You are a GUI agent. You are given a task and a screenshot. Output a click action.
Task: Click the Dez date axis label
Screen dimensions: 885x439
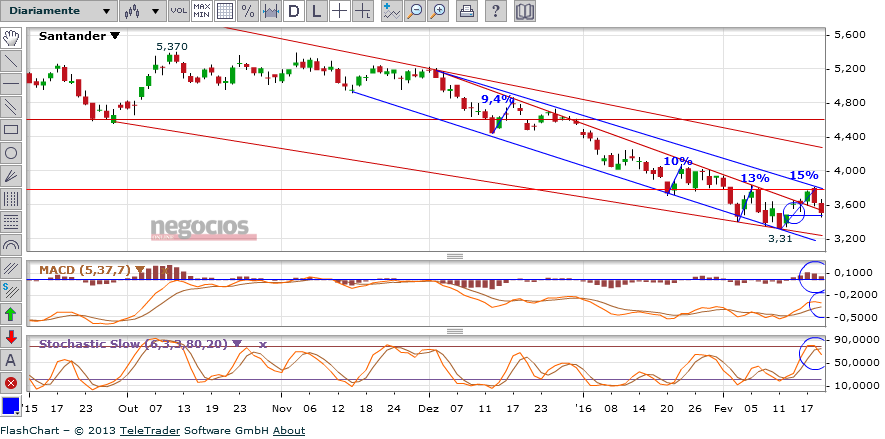429,409
